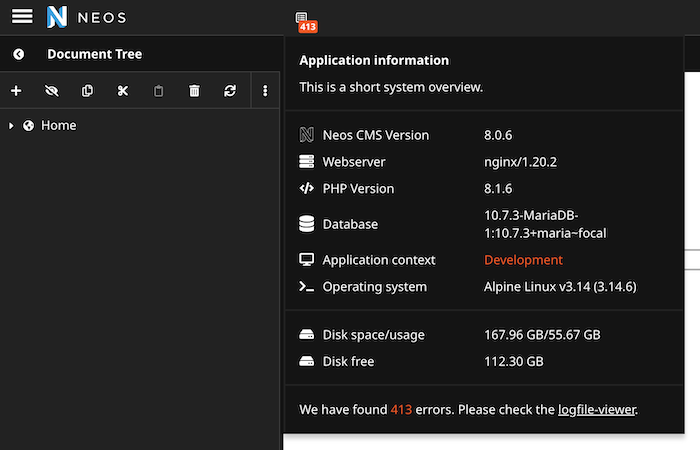
Task: Click the Operating system label
Action: coord(375,287)
